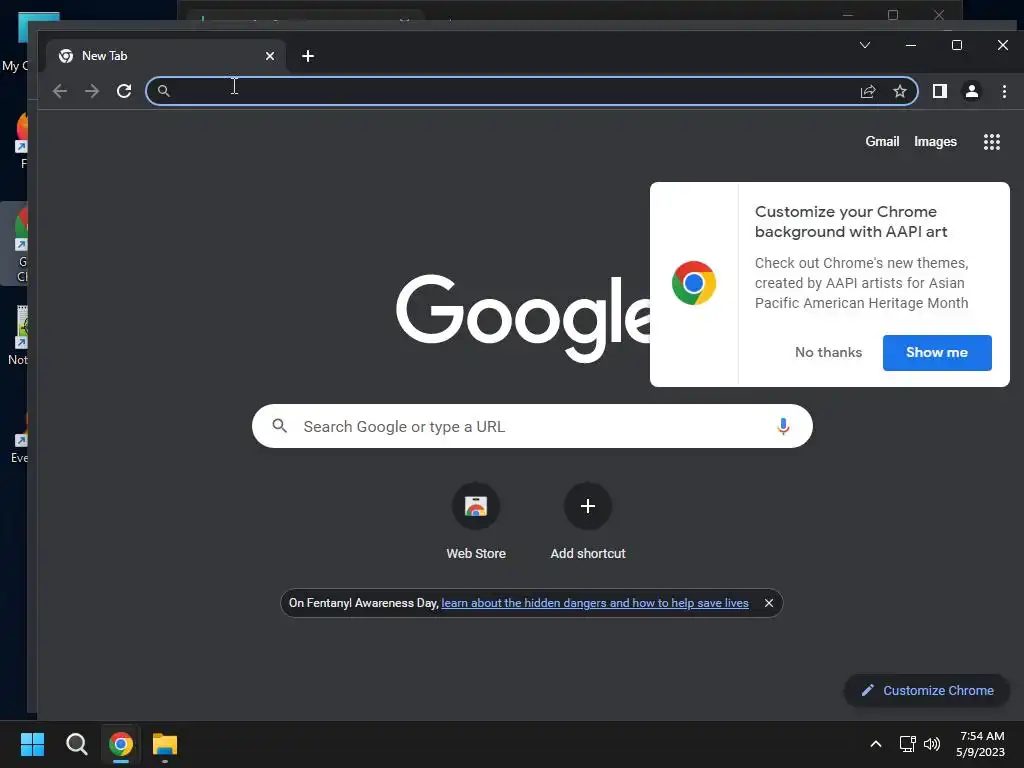Screen dimensions: 1024x768
Task: Decline the promo with No thanks
Action: [828, 353]
